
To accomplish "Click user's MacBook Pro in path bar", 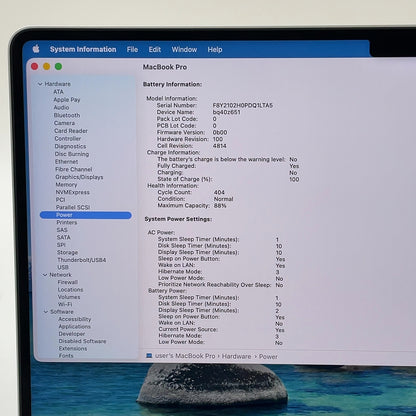I will (185, 356).
